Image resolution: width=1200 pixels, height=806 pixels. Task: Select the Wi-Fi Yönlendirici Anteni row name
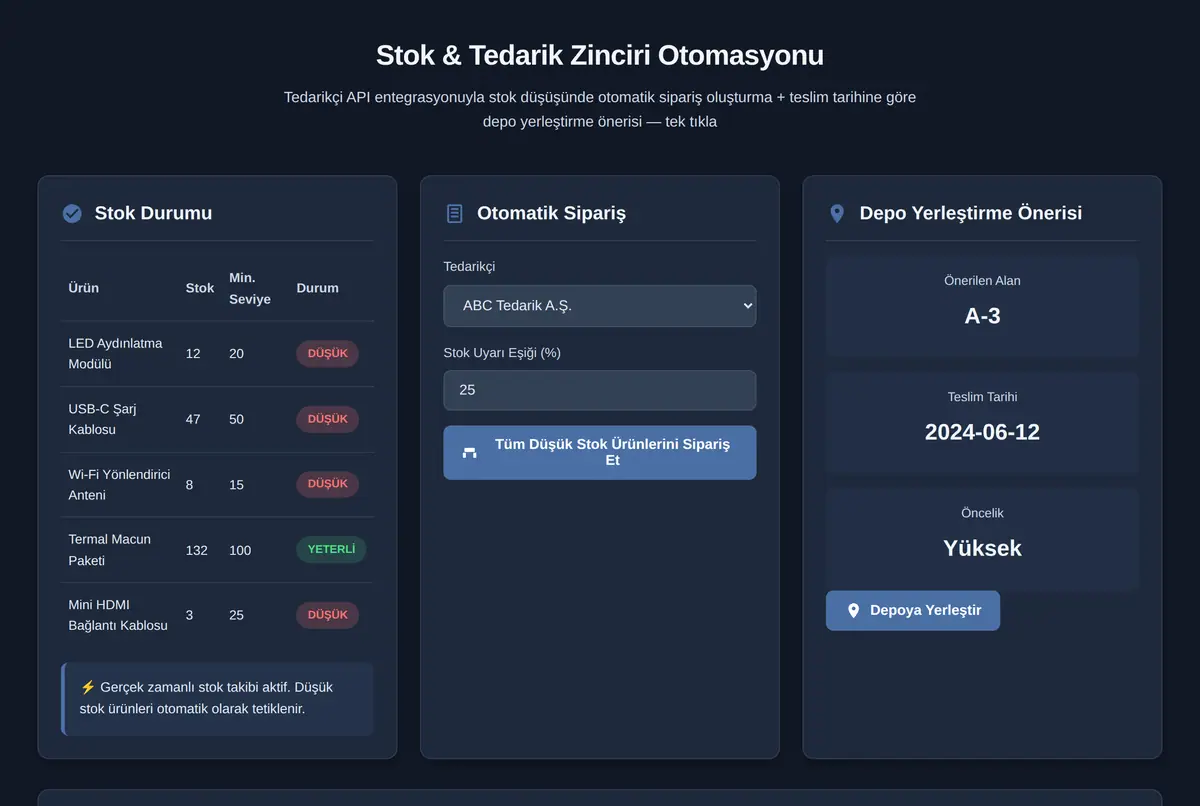(119, 484)
